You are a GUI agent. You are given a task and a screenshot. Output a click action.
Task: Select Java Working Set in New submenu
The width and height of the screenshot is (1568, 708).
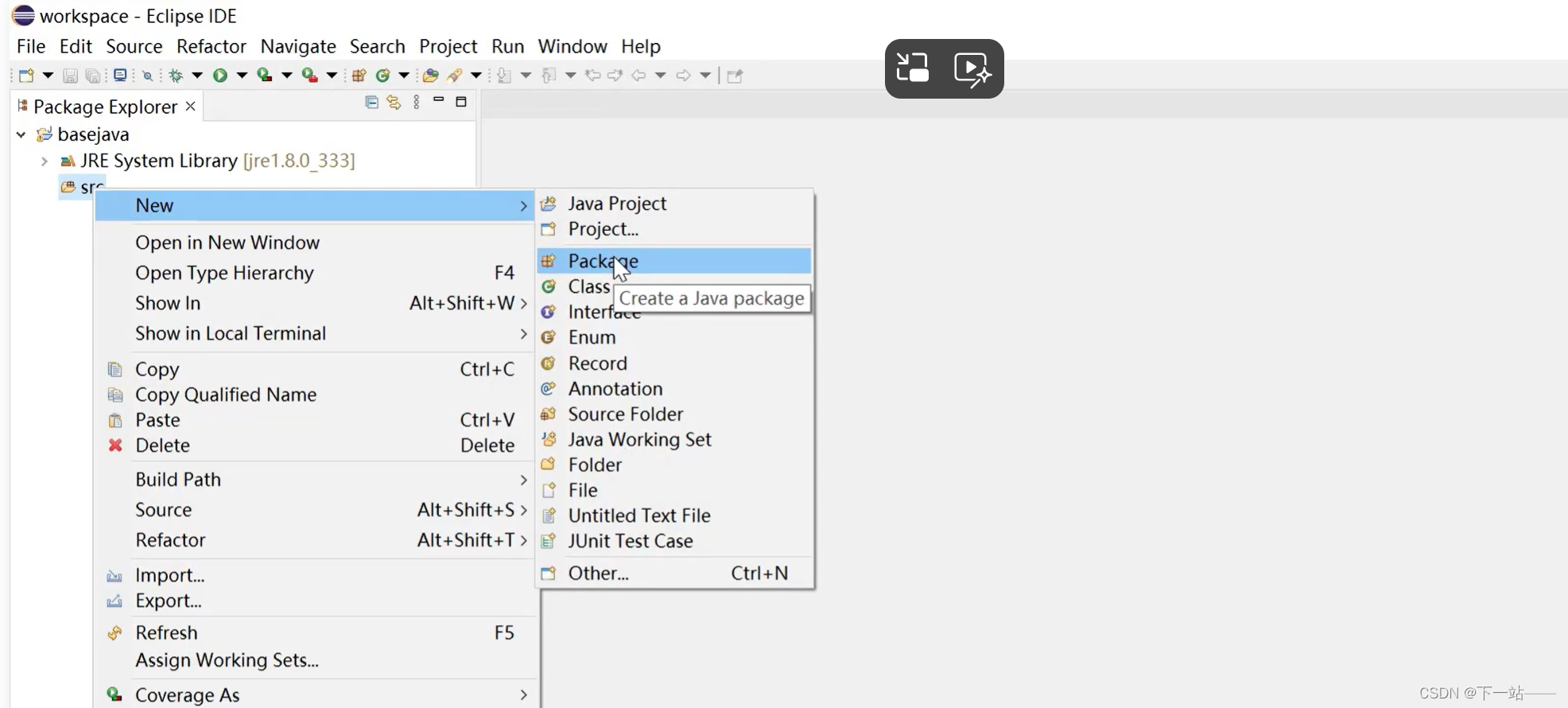pos(674,440)
